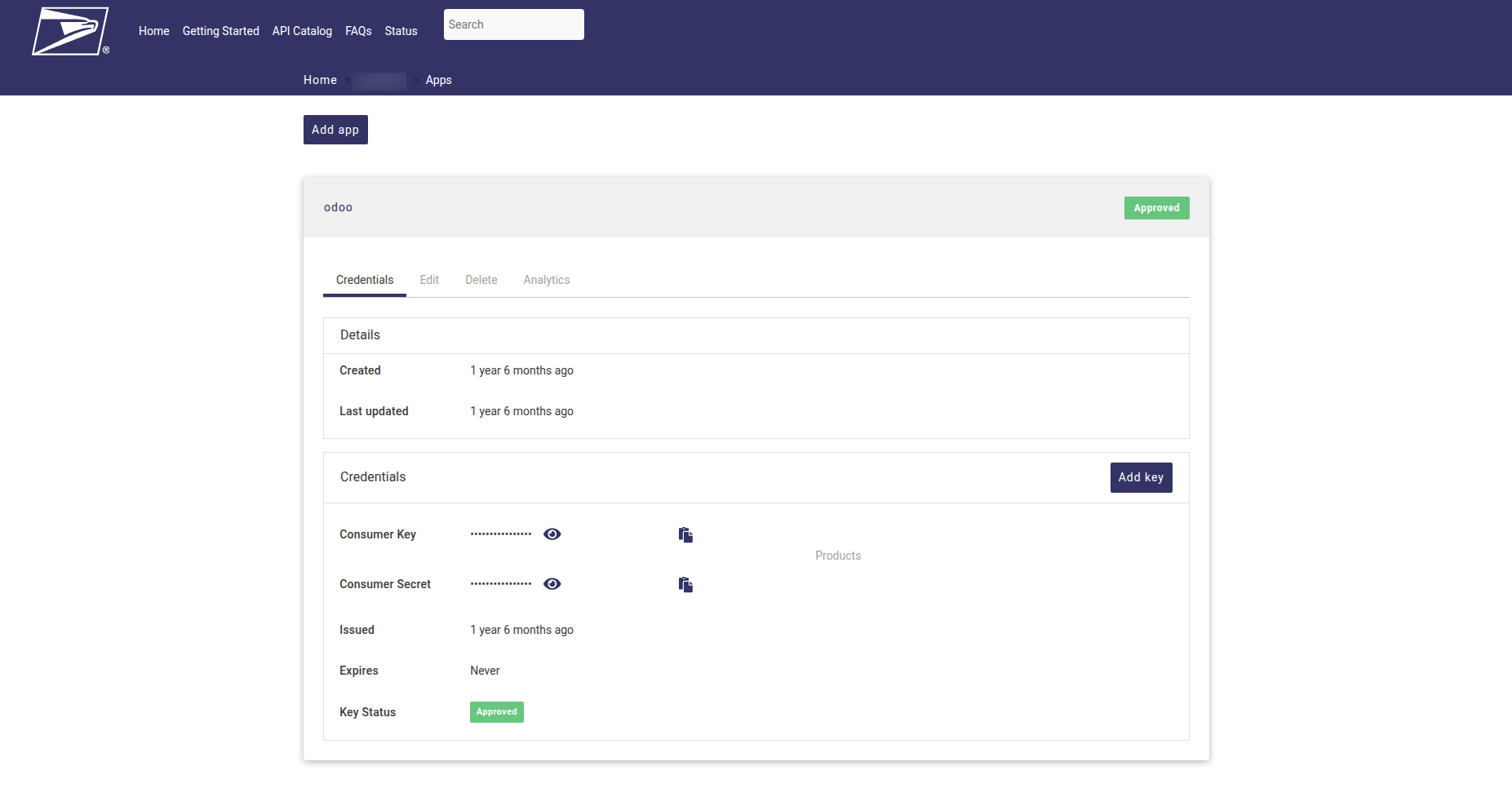Click the Credentials section heading

tap(373, 477)
